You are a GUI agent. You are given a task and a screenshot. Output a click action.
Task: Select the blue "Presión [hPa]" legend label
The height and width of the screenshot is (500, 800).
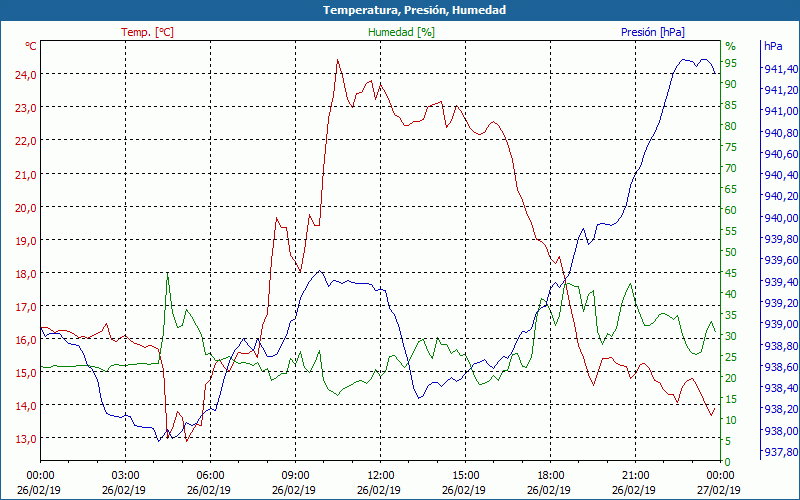pyautogui.click(x=653, y=32)
